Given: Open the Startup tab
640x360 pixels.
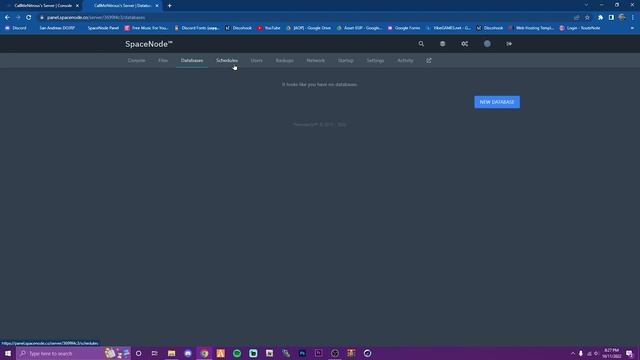Looking at the screenshot, I should pos(345,60).
